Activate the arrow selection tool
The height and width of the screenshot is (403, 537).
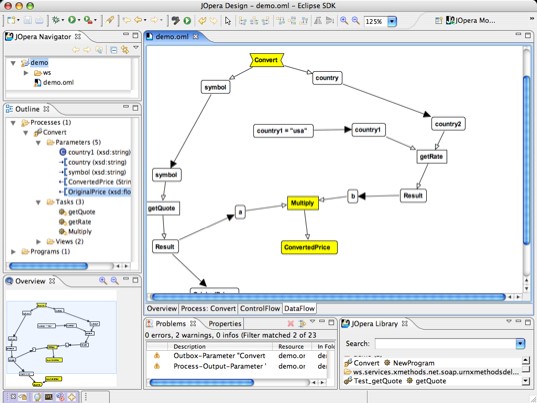pyautogui.click(x=228, y=21)
